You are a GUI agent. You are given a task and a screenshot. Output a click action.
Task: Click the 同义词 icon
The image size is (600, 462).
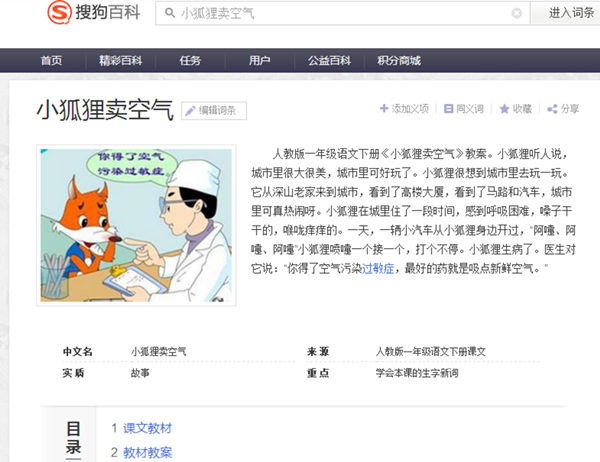tap(448, 109)
